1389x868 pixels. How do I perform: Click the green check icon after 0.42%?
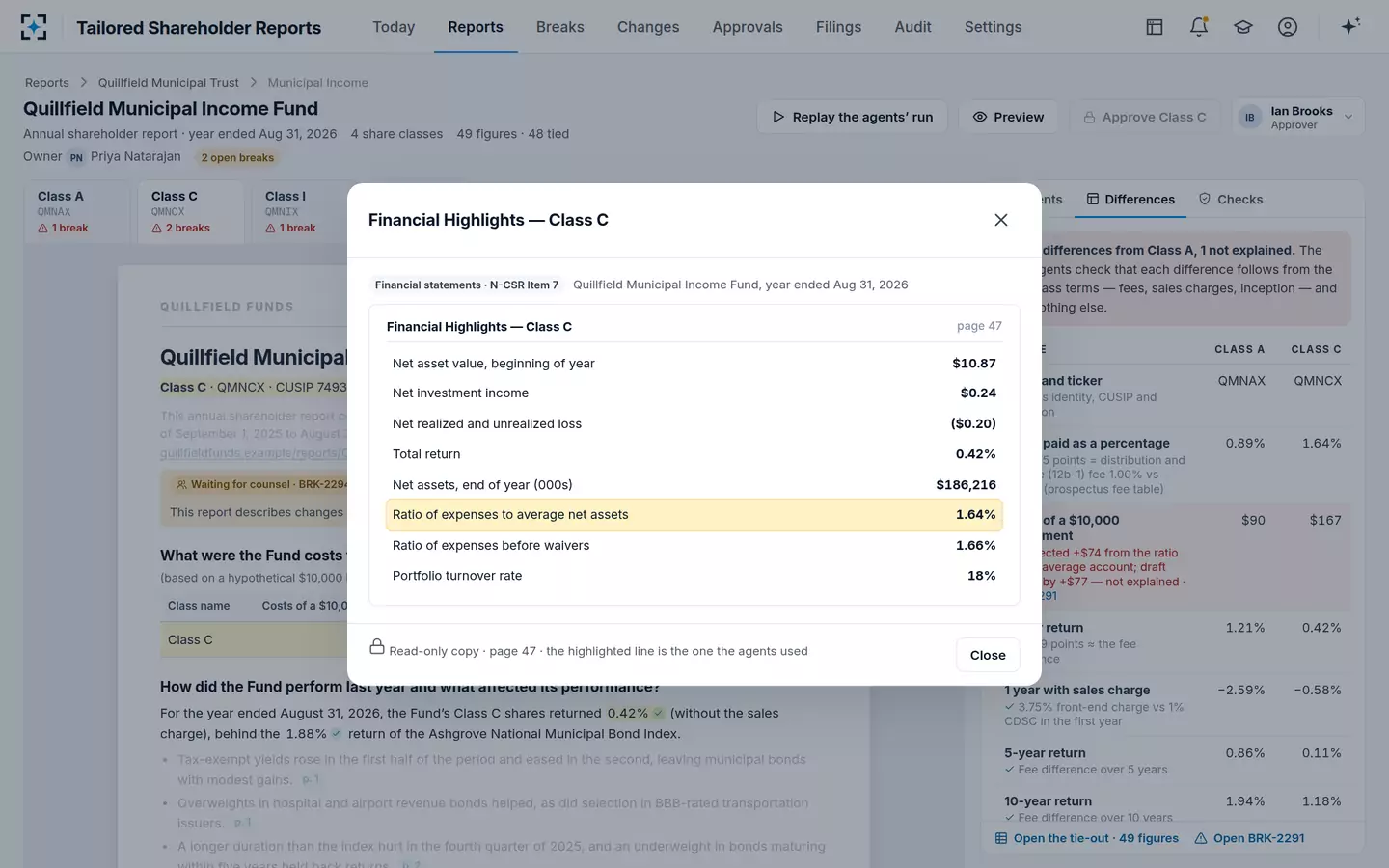[x=658, y=714]
